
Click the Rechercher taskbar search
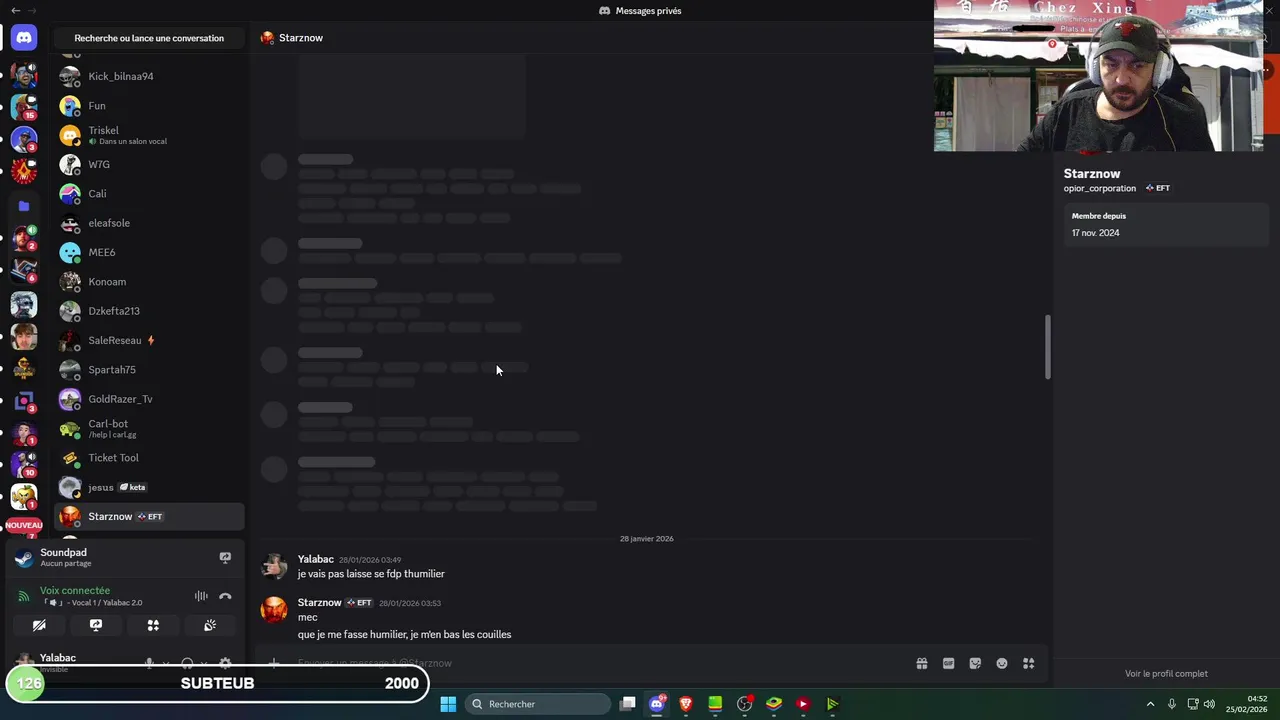(x=538, y=704)
